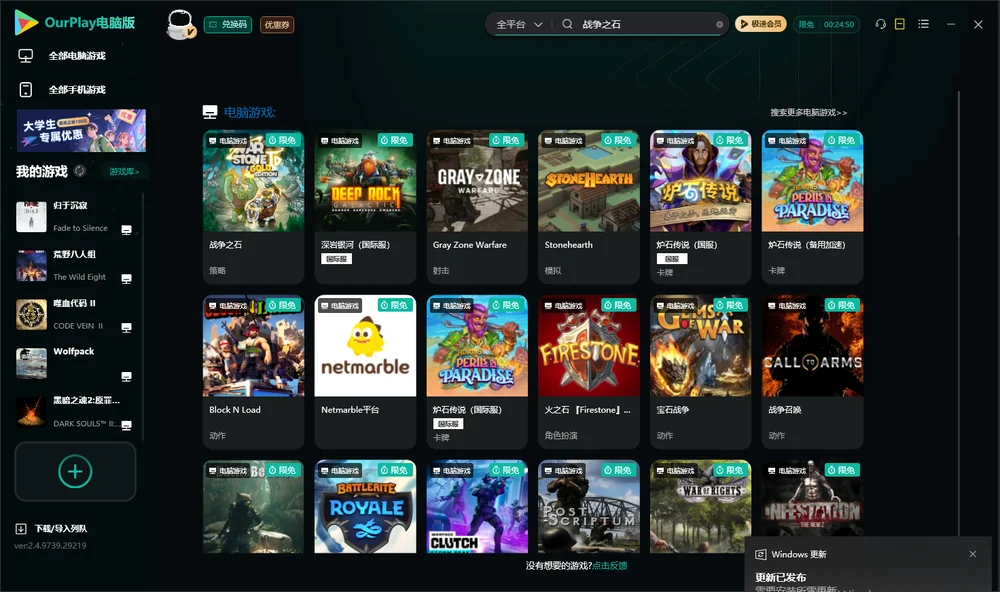Open the Deep Rock Galactic game cover

(x=365, y=181)
